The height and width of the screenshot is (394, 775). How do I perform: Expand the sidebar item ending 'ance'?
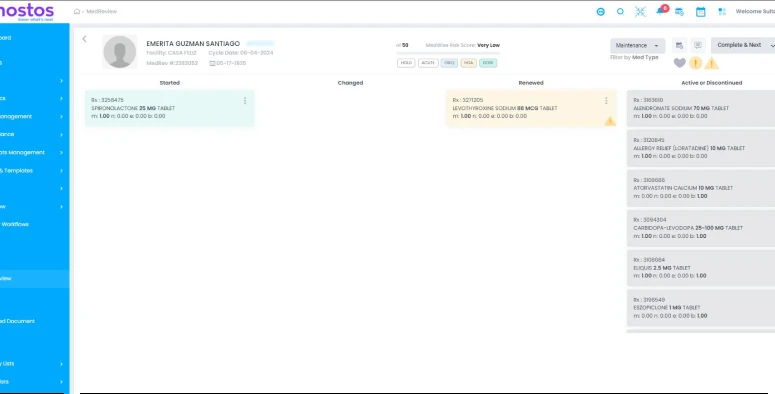[61, 134]
